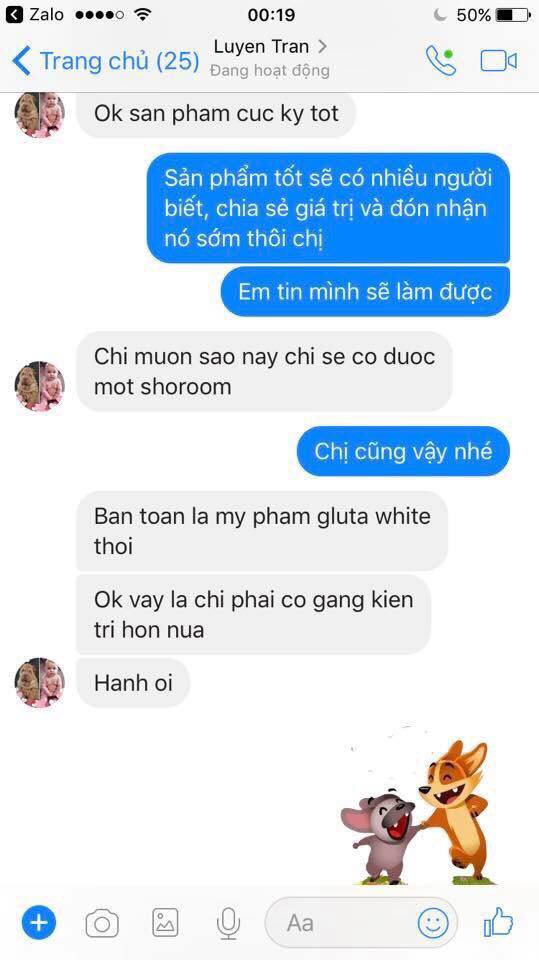Go back to Trang chủ (25)

105,61
